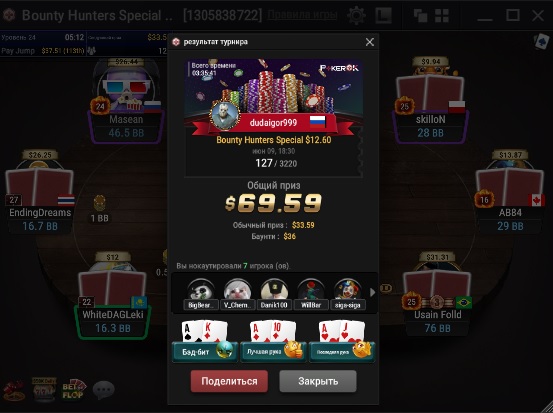Click dudaigor999 profile avatar
553x413 pixels.
[225, 116]
